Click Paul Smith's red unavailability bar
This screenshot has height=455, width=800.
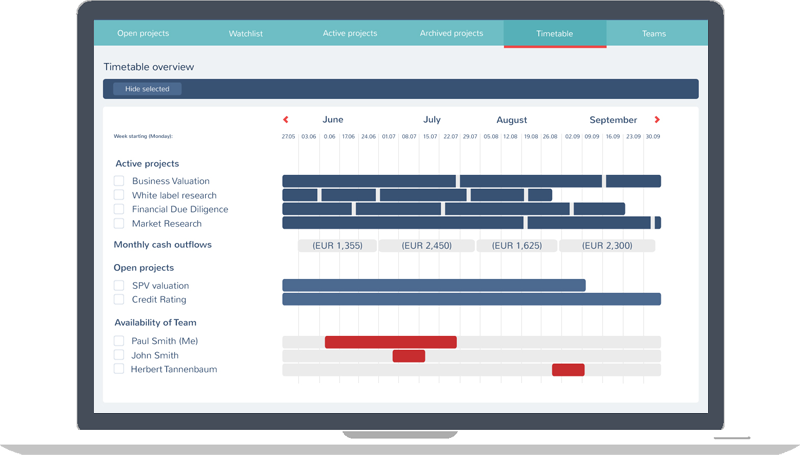point(390,342)
